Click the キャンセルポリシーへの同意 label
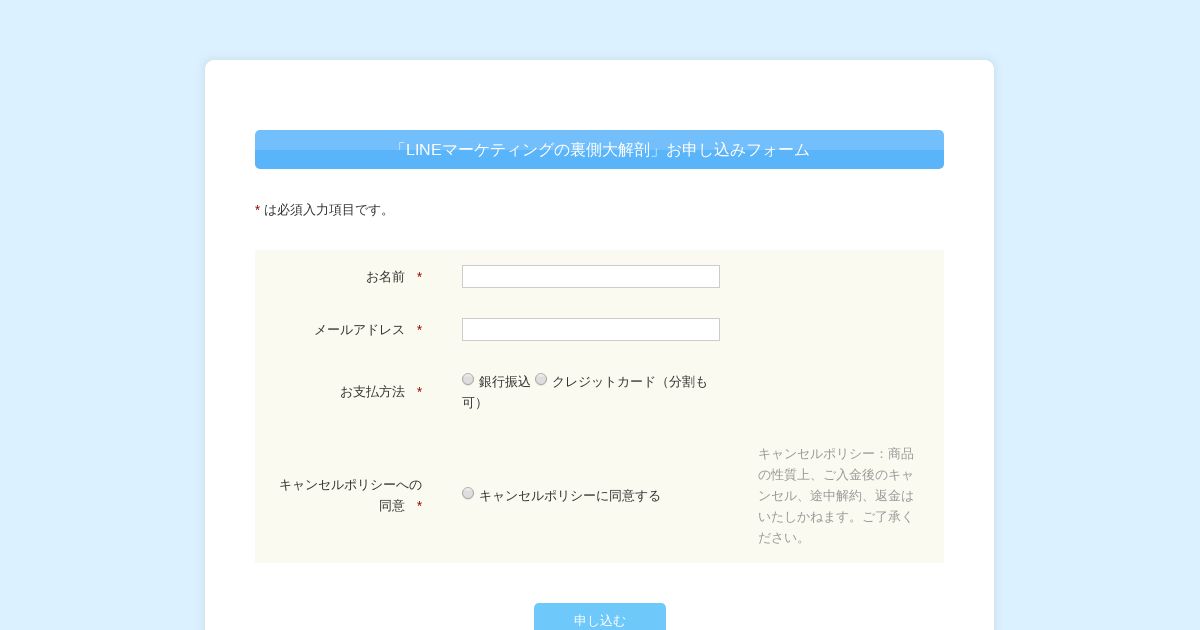This screenshot has width=1200, height=630. click(350, 495)
